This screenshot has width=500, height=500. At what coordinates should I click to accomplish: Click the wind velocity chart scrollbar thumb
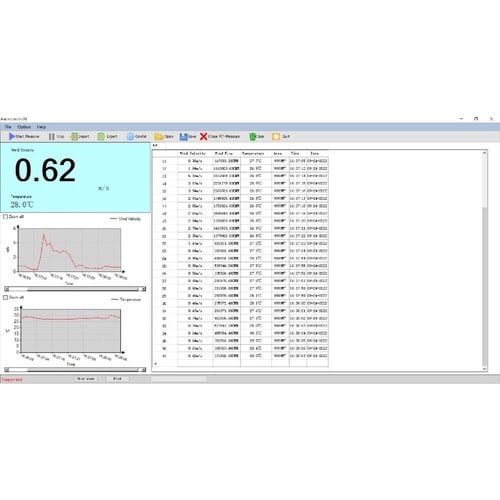point(83,289)
